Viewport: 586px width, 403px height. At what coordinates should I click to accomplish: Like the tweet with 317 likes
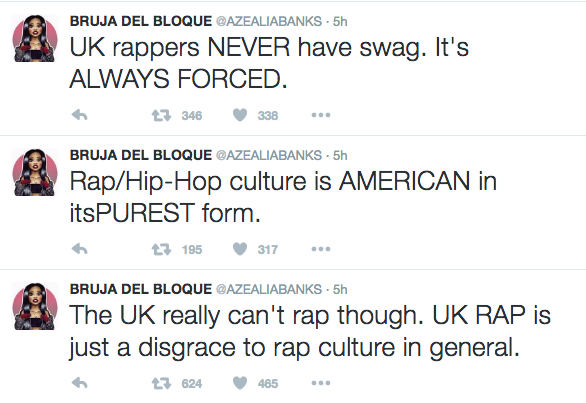pyautogui.click(x=240, y=249)
